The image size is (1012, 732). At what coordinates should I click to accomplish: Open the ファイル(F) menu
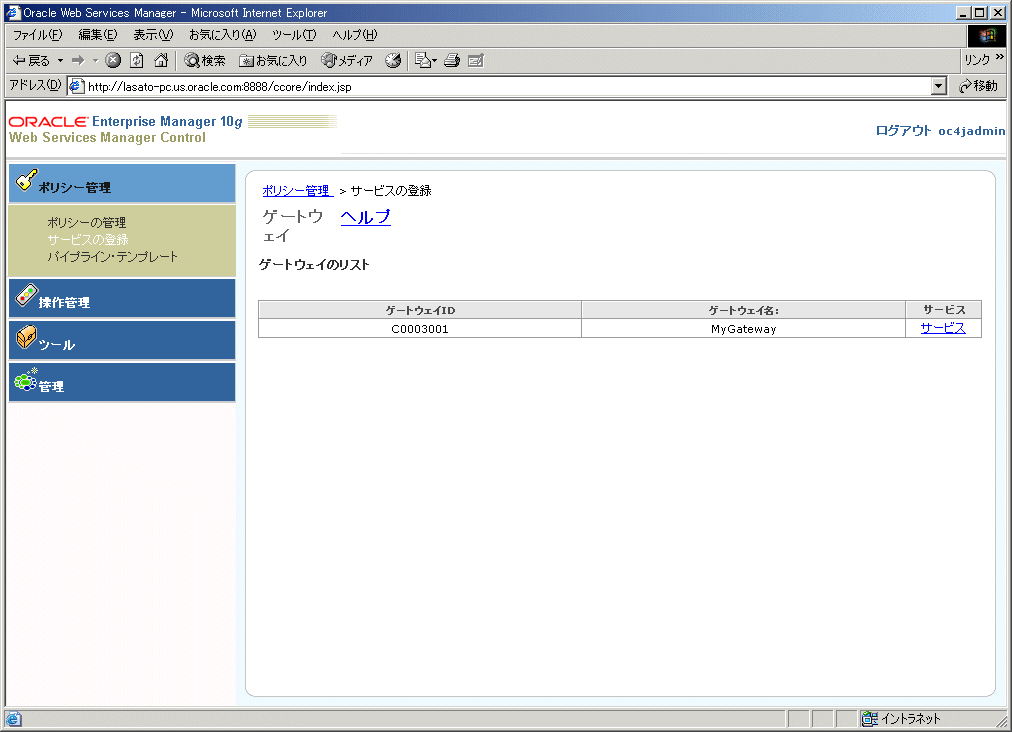38,35
